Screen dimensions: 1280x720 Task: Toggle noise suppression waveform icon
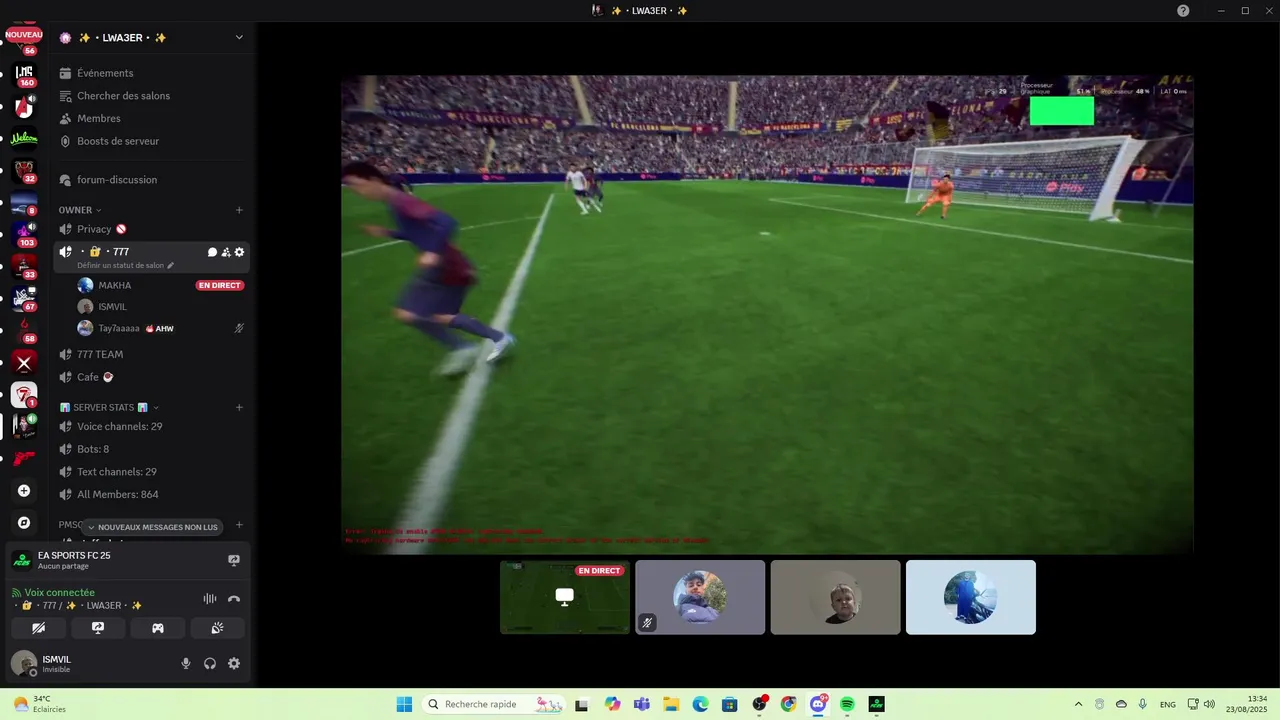click(210, 599)
